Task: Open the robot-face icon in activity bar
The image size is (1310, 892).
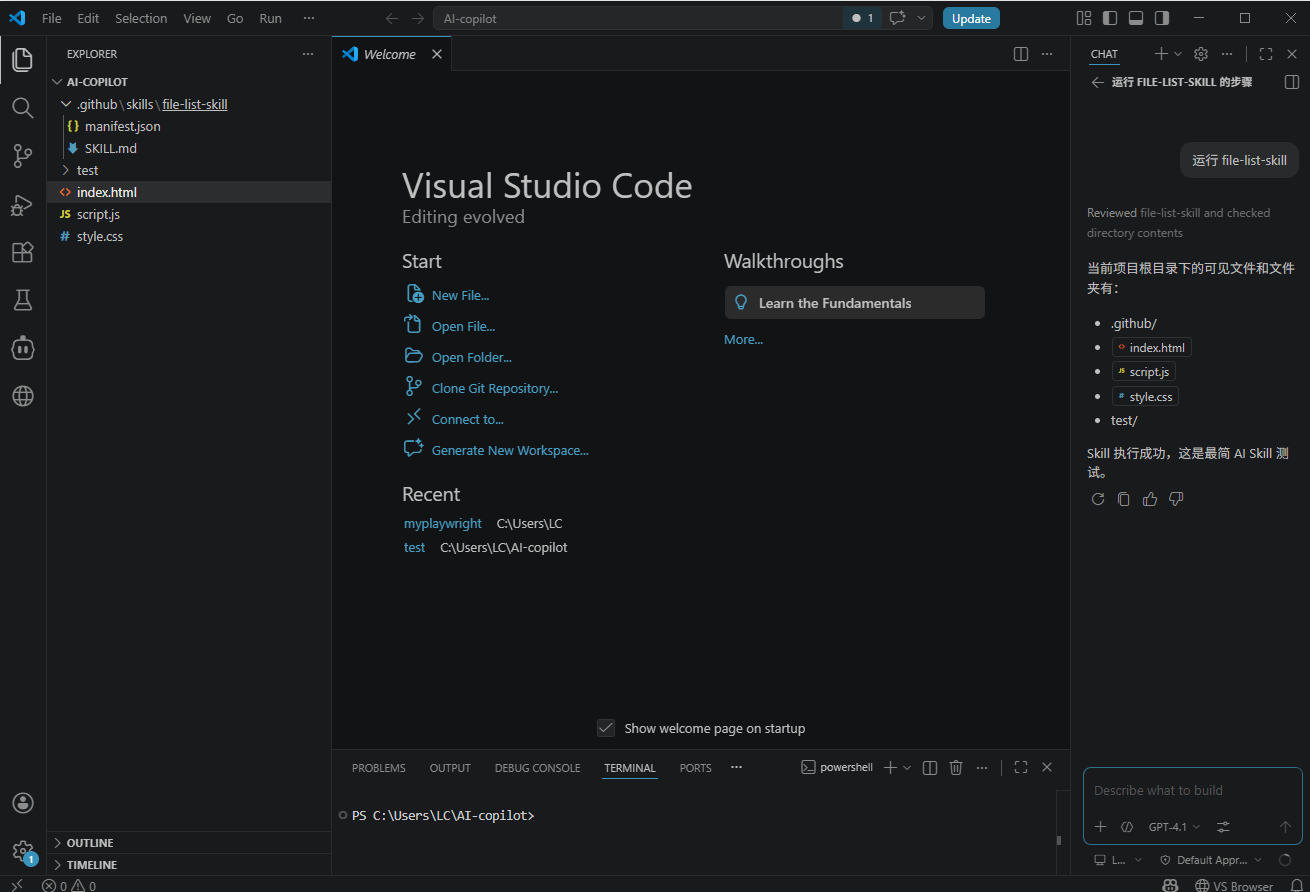Action: (x=22, y=348)
